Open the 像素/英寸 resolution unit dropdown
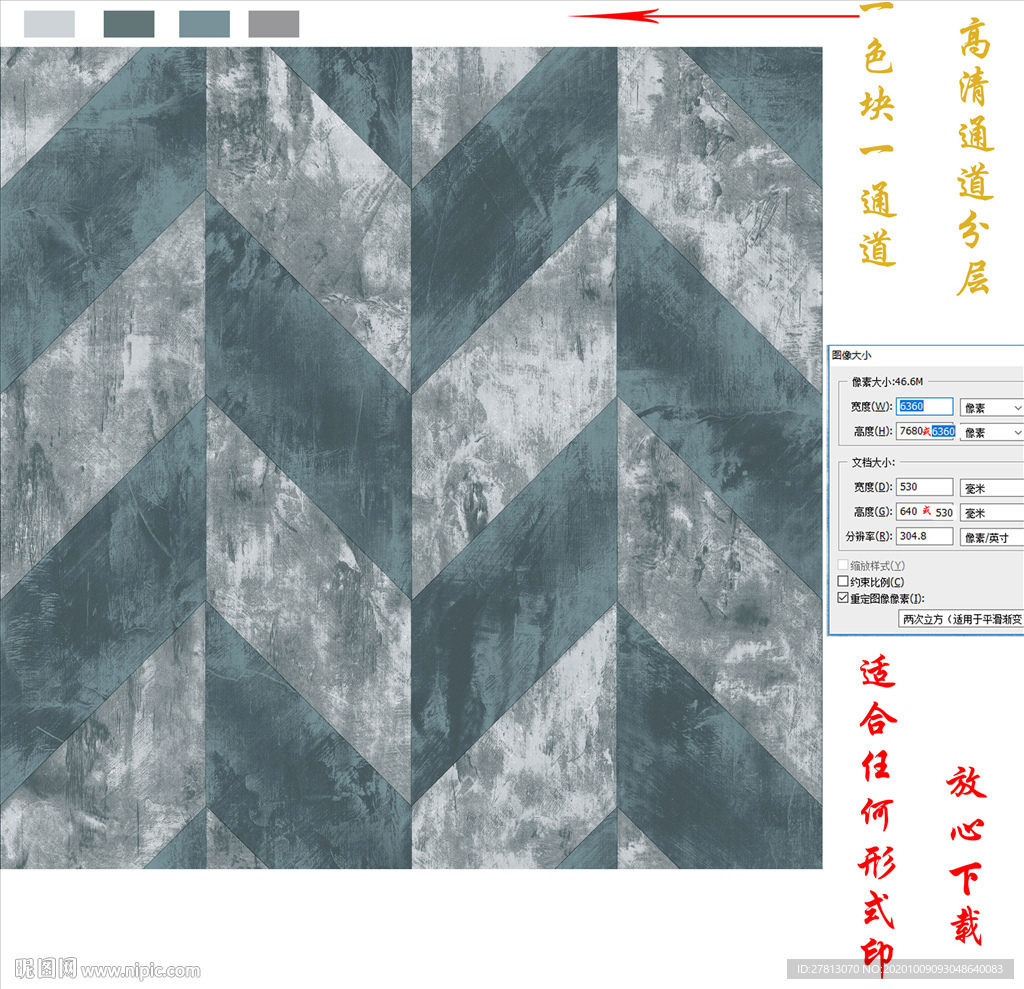This screenshot has width=1024, height=989. [x=991, y=538]
